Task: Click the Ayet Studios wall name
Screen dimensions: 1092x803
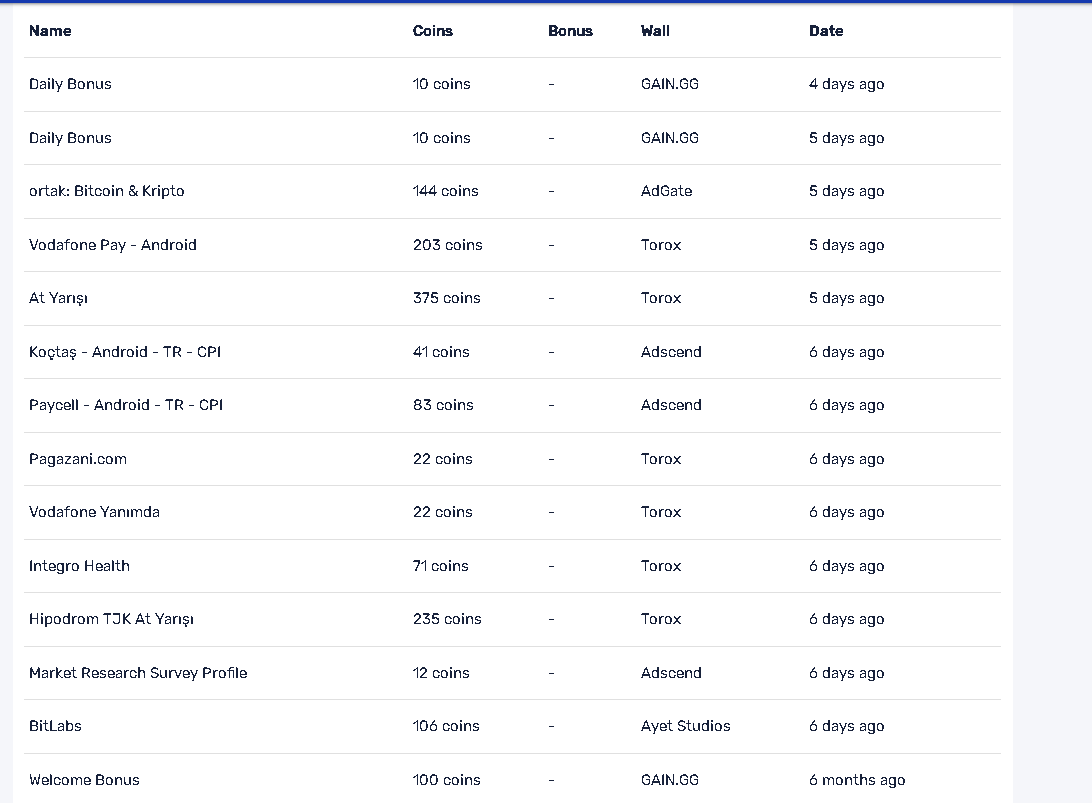Action: [685, 726]
